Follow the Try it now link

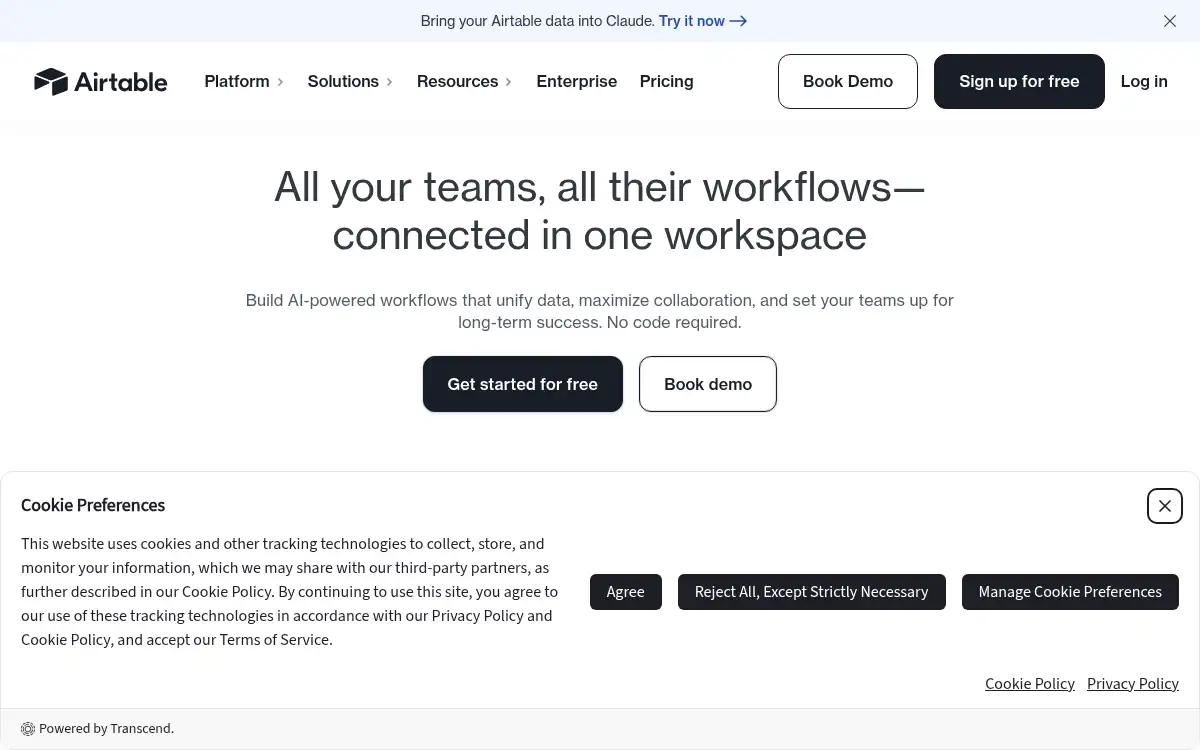point(703,21)
